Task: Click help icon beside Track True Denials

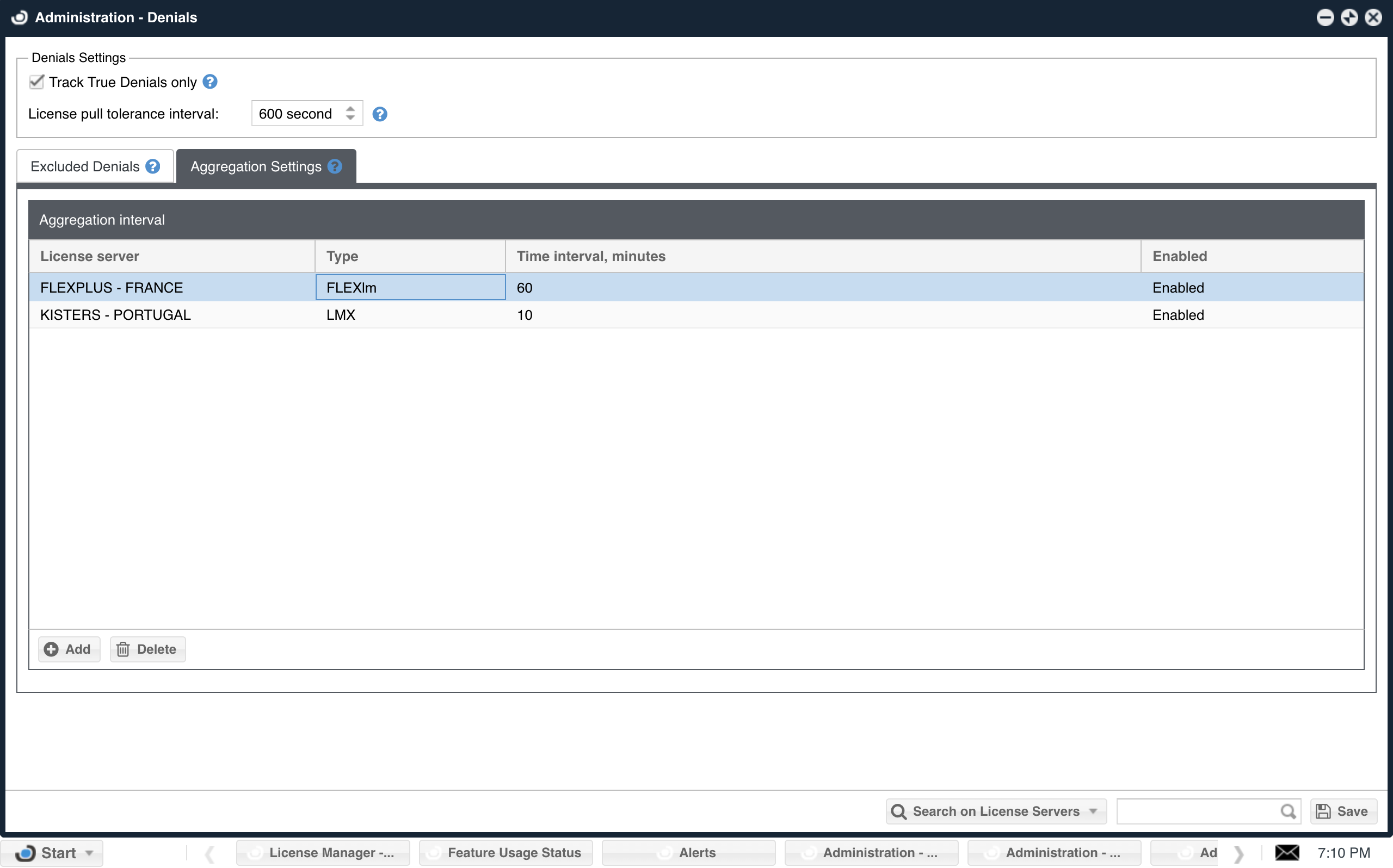Action: pos(210,82)
